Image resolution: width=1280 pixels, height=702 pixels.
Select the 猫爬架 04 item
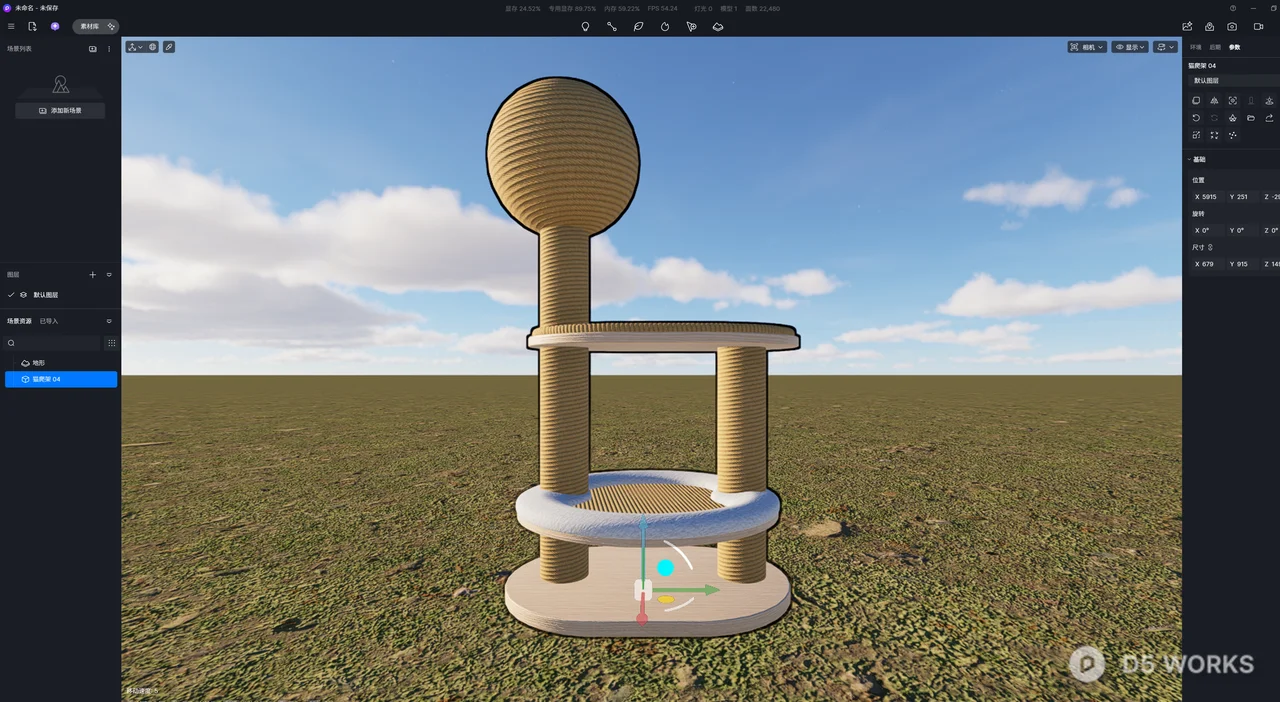click(x=61, y=379)
